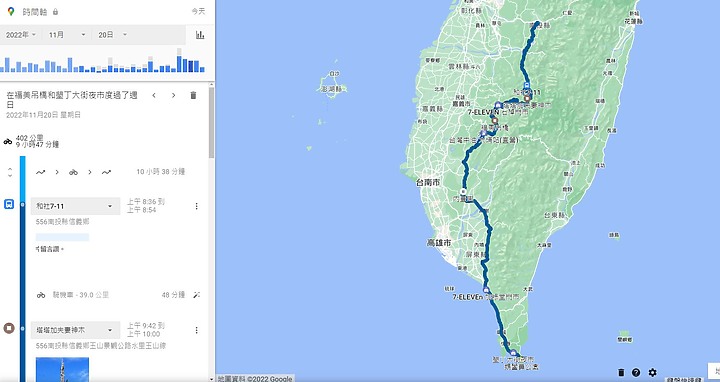Click the 今天 (today) link
Image resolution: width=720 pixels, height=382 pixels.
[x=198, y=11]
